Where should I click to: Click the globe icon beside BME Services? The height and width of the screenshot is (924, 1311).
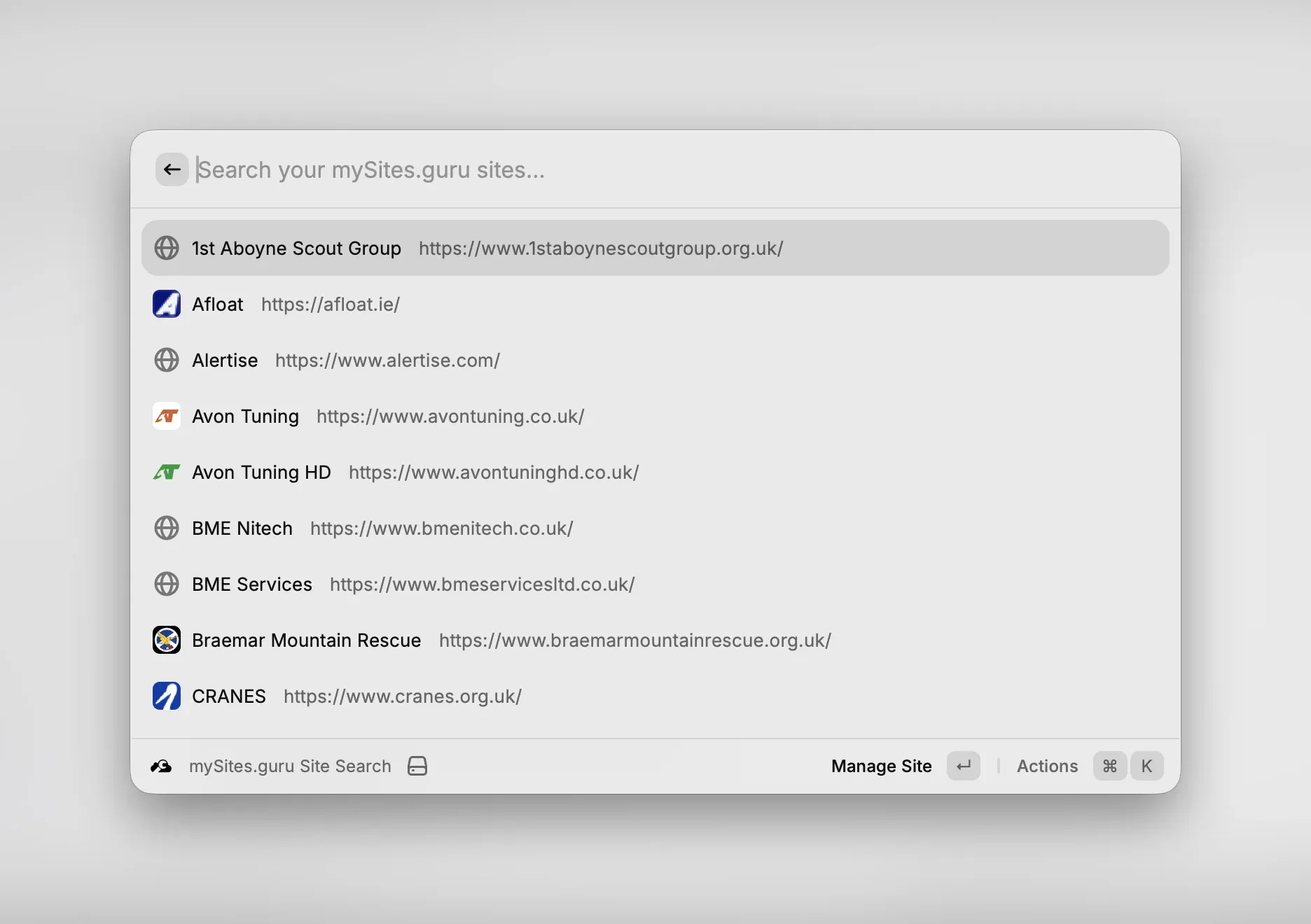(167, 584)
